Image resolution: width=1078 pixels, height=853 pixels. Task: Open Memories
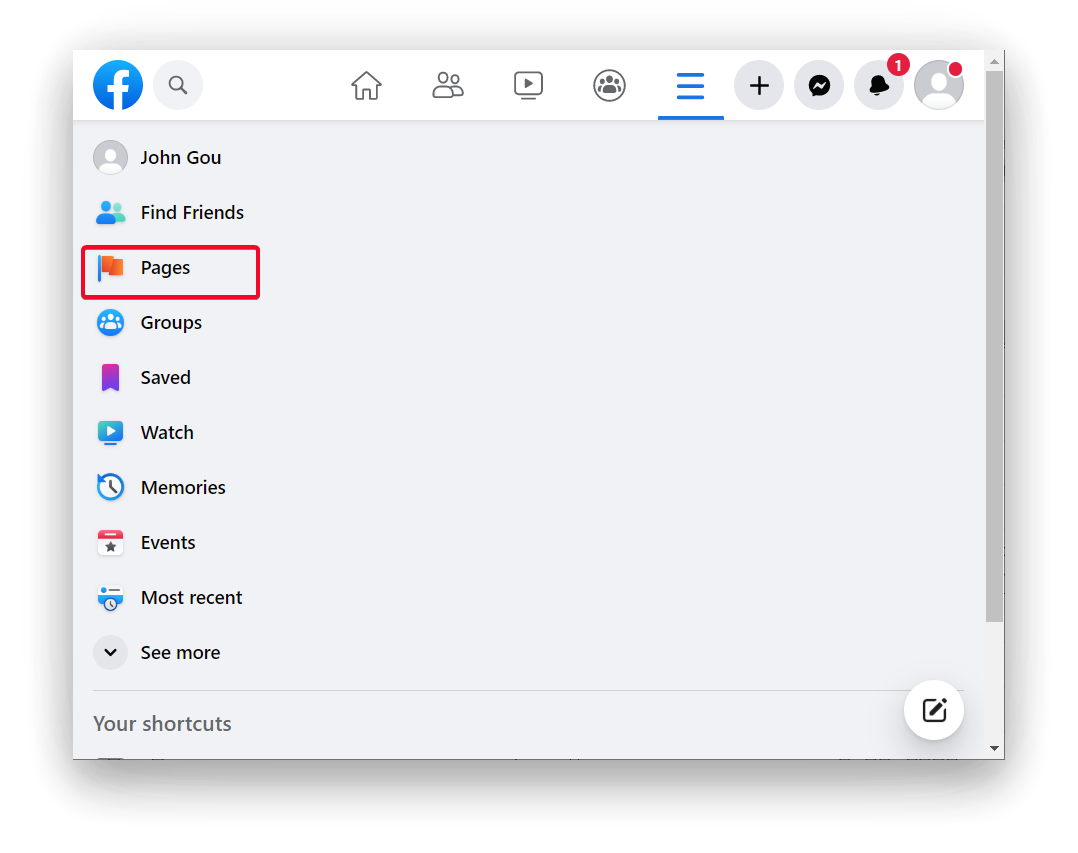pyautogui.click(x=183, y=487)
